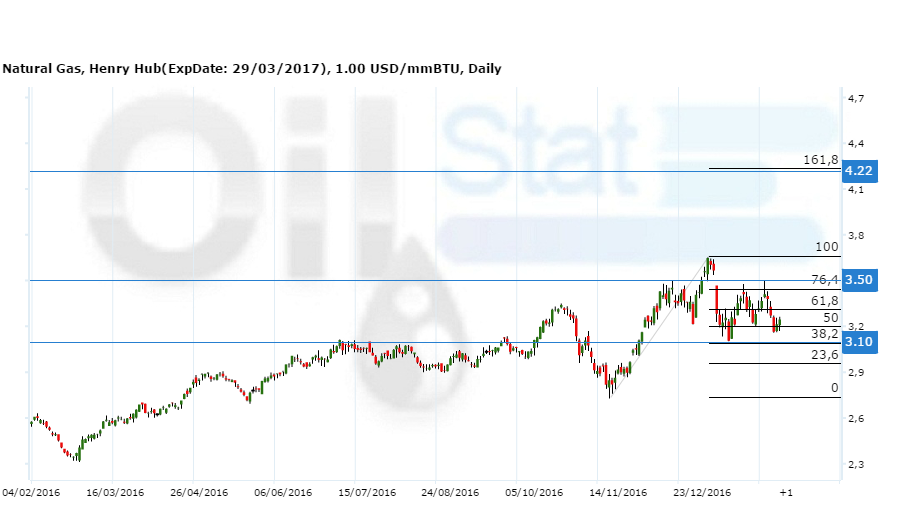909x509 pixels.
Task: Click the 4,7 value on the price axis
Action: pos(856,99)
